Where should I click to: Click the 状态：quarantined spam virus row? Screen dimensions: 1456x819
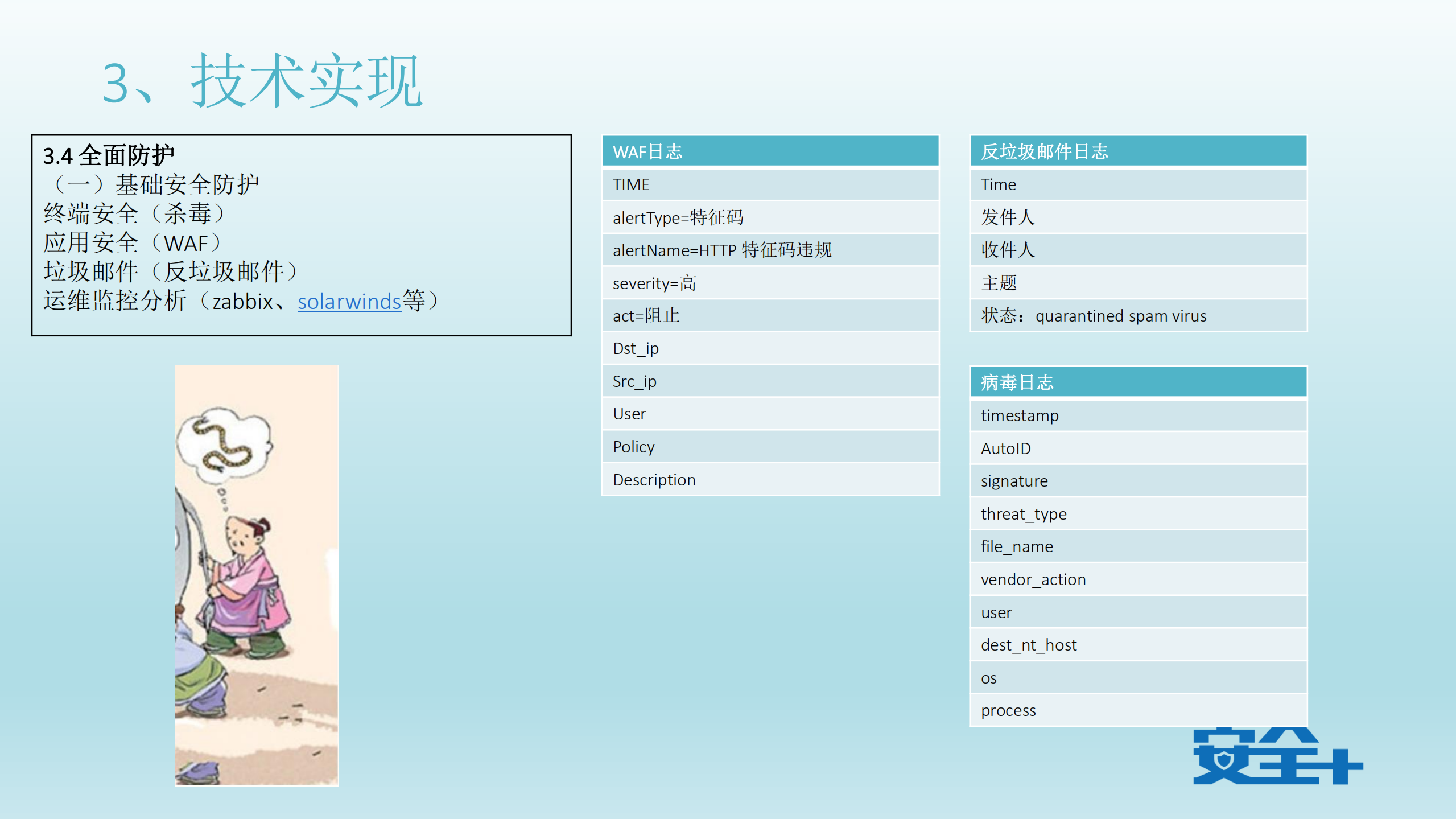[x=1138, y=316]
